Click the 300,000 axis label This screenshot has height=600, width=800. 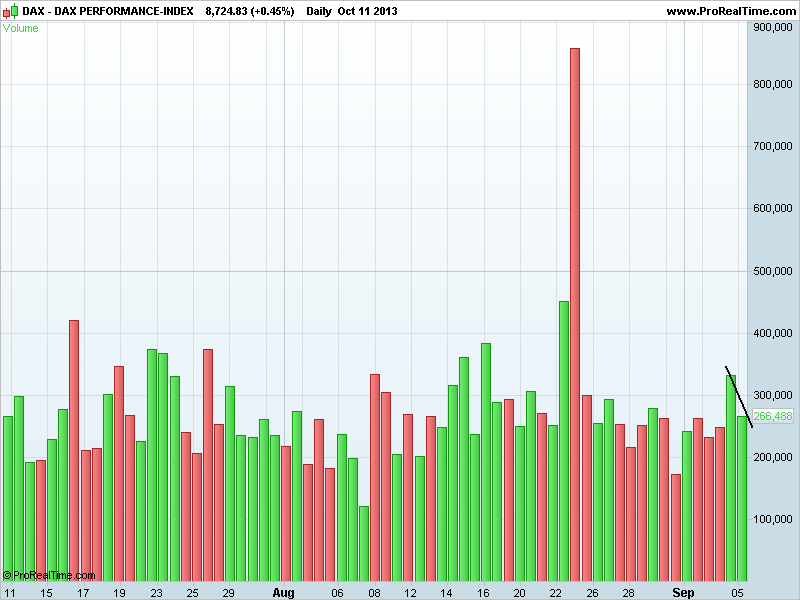coord(773,395)
